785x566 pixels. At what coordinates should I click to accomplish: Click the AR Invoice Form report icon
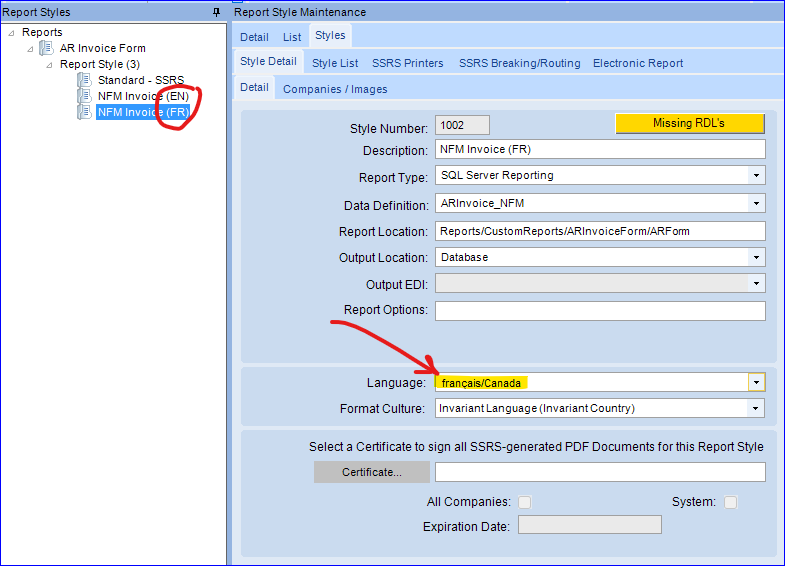(47, 48)
